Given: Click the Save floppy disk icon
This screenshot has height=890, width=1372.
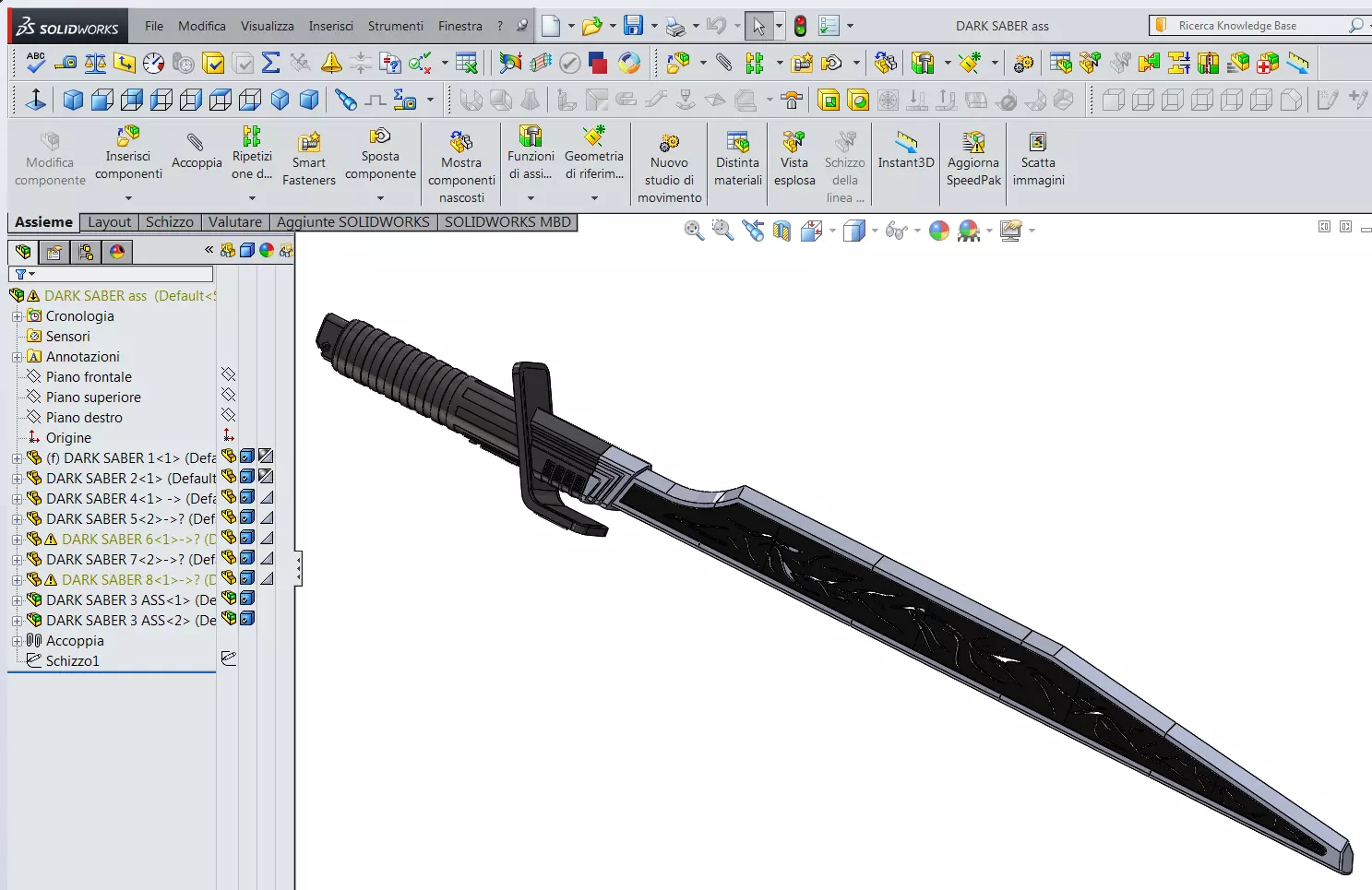Looking at the screenshot, I should tap(633, 26).
